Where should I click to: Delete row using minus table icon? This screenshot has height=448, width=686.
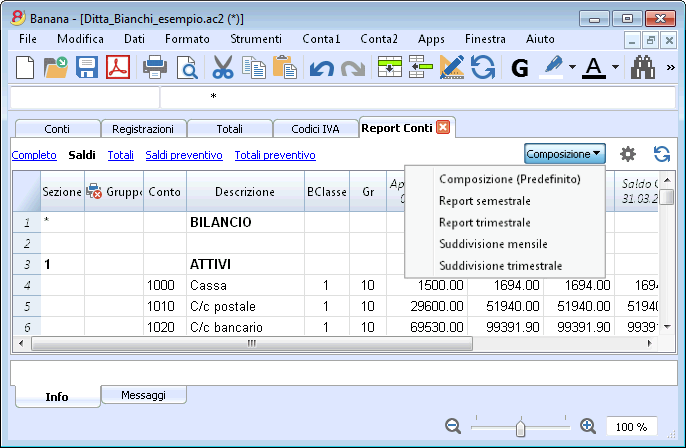(x=420, y=68)
